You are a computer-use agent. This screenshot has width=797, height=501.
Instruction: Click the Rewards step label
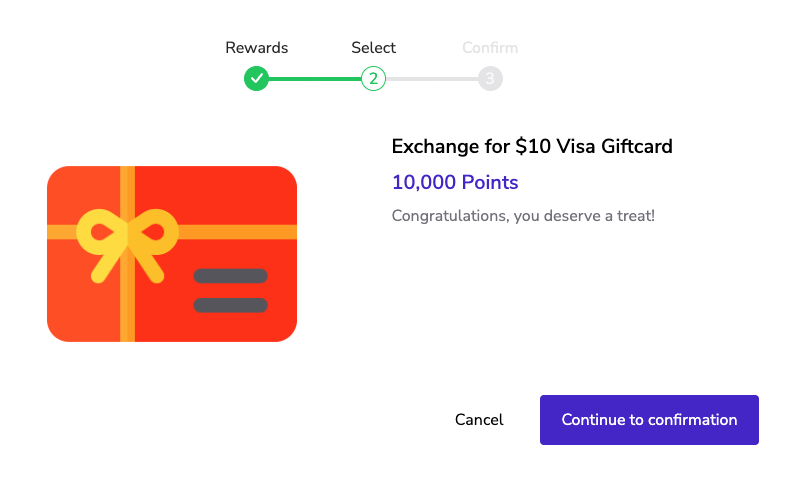click(x=257, y=48)
